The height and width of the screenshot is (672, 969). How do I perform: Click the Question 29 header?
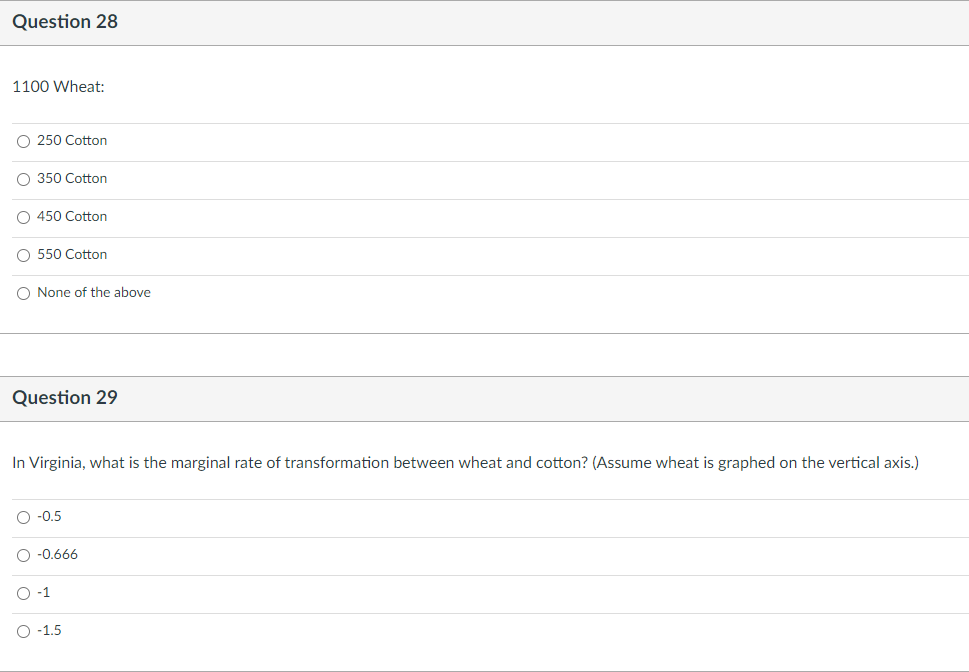[x=64, y=398]
